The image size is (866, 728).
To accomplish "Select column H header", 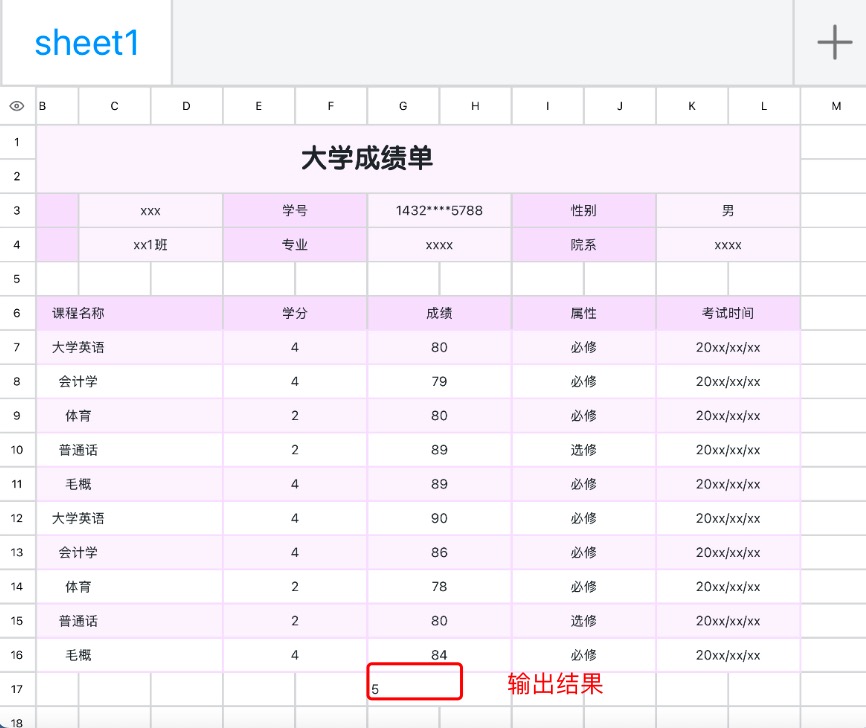I will point(476,106).
